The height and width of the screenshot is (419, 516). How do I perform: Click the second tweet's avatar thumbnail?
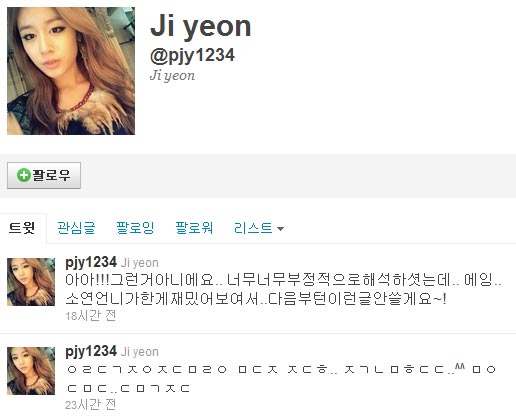coord(31,371)
